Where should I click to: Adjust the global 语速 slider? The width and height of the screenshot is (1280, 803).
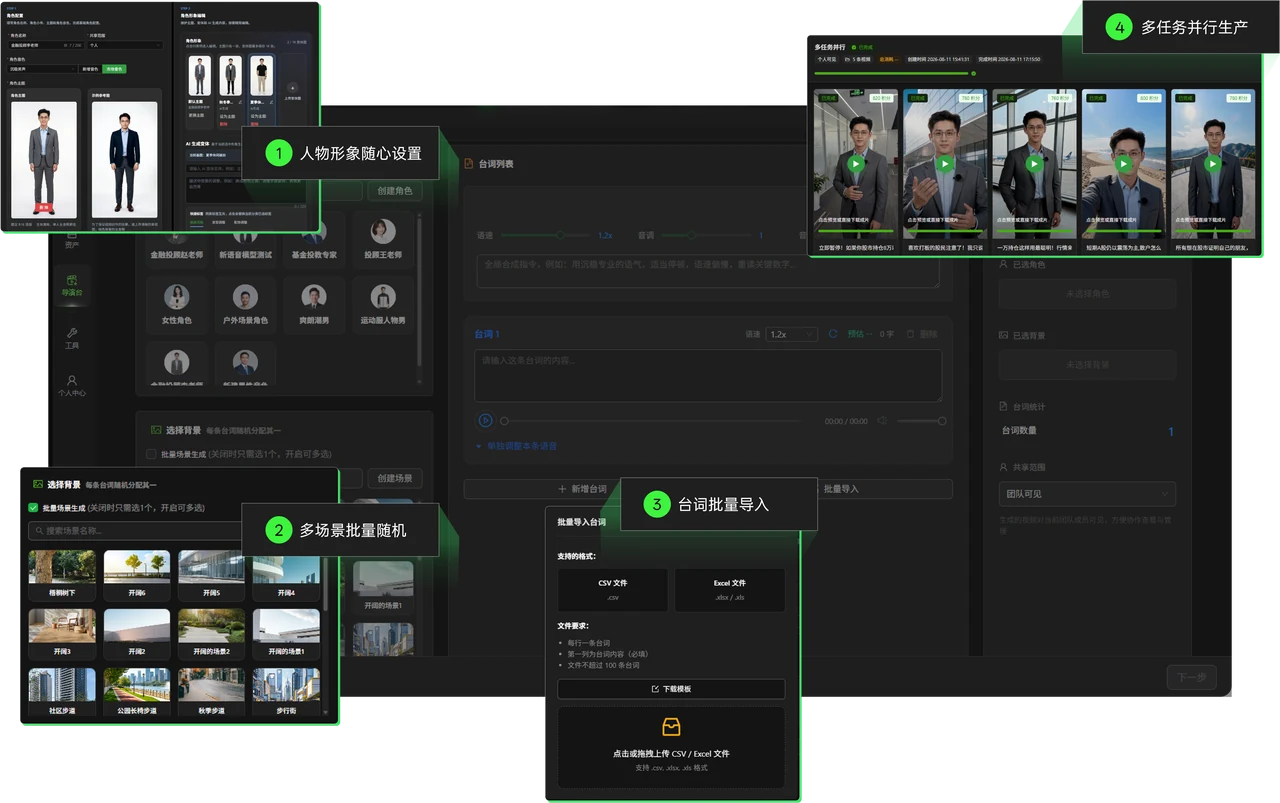tap(546, 235)
